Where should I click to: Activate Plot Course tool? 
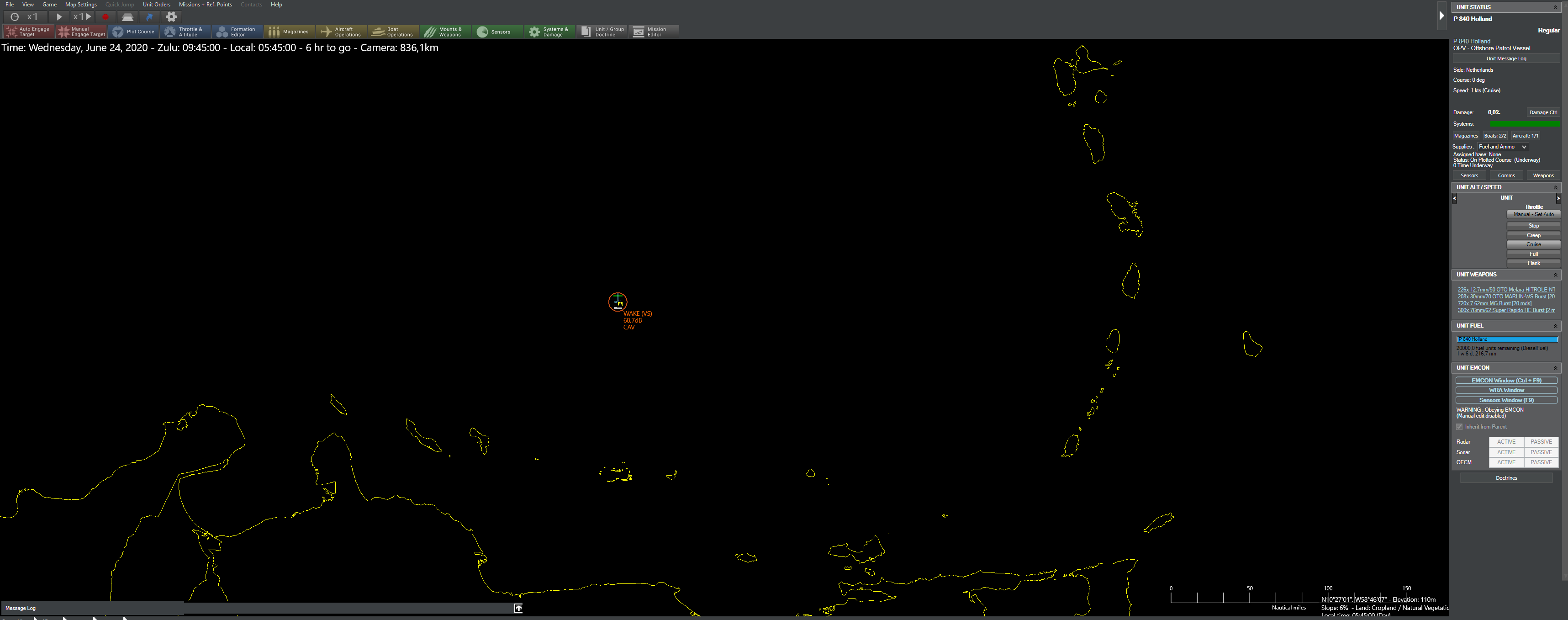coord(134,32)
